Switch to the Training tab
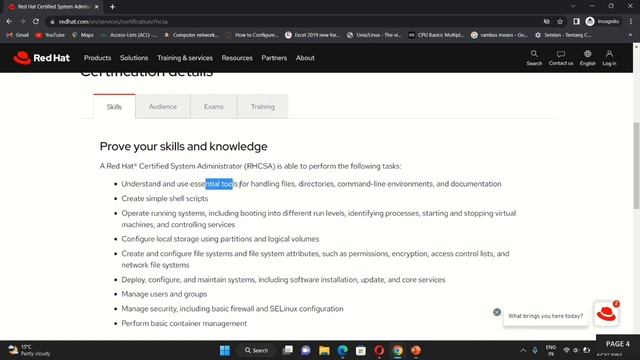Image resolution: width=640 pixels, height=360 pixels. (x=263, y=107)
